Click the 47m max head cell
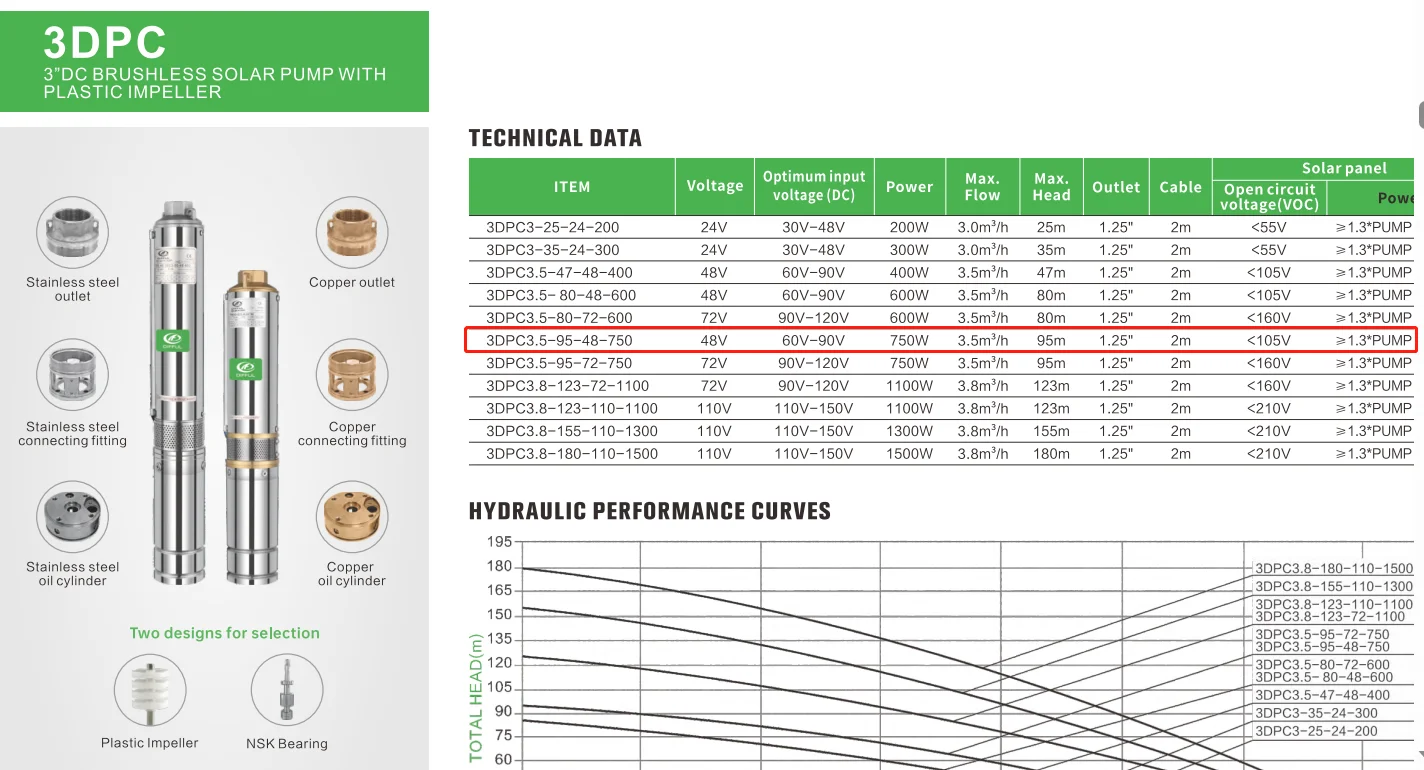This screenshot has width=1424, height=770. (x=1051, y=273)
